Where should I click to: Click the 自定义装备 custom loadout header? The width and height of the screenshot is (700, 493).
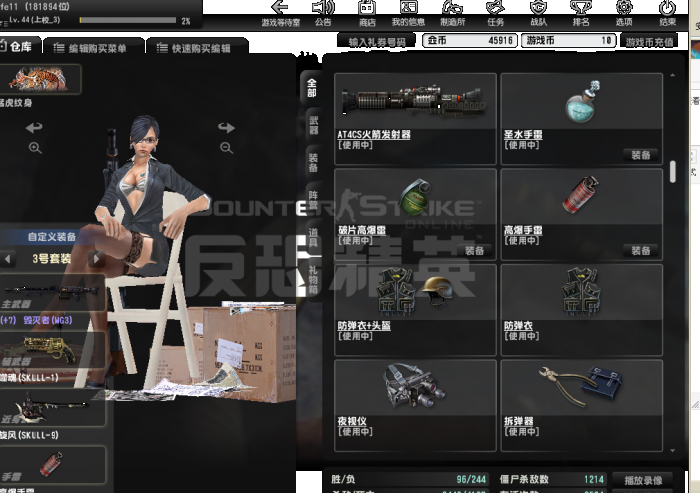coord(52,237)
